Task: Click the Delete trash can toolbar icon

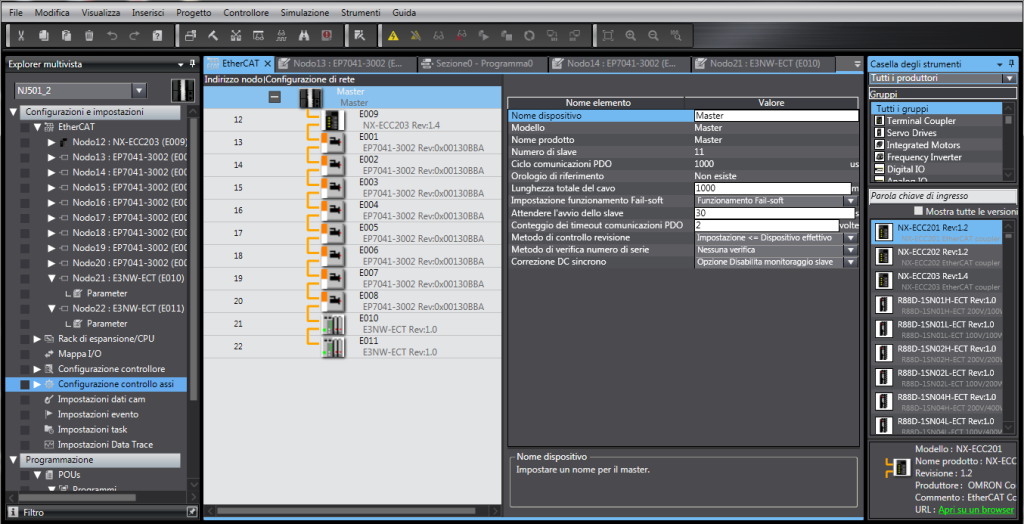Action: (89, 36)
